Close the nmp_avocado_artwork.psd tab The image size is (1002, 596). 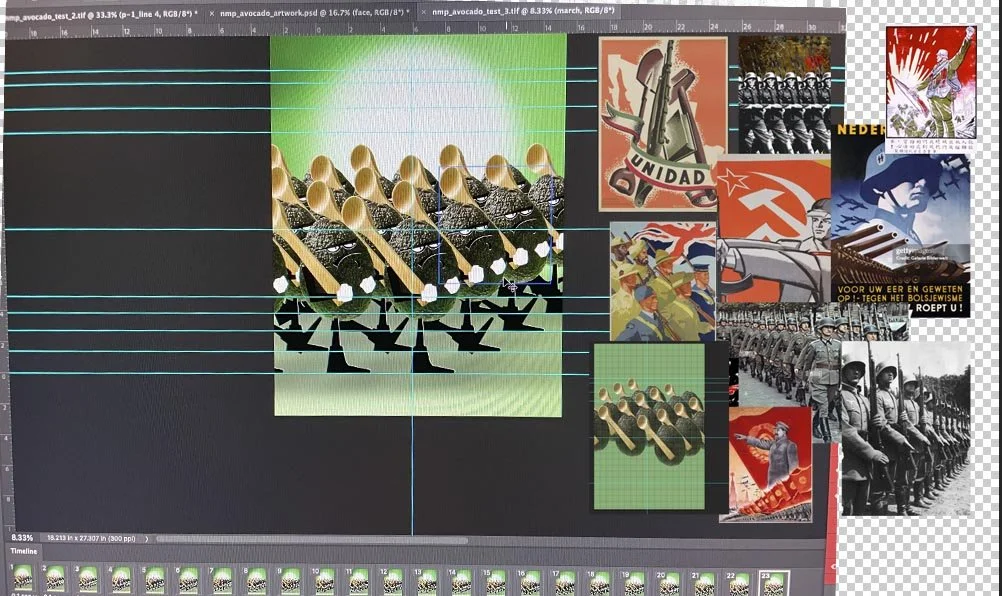click(x=212, y=13)
